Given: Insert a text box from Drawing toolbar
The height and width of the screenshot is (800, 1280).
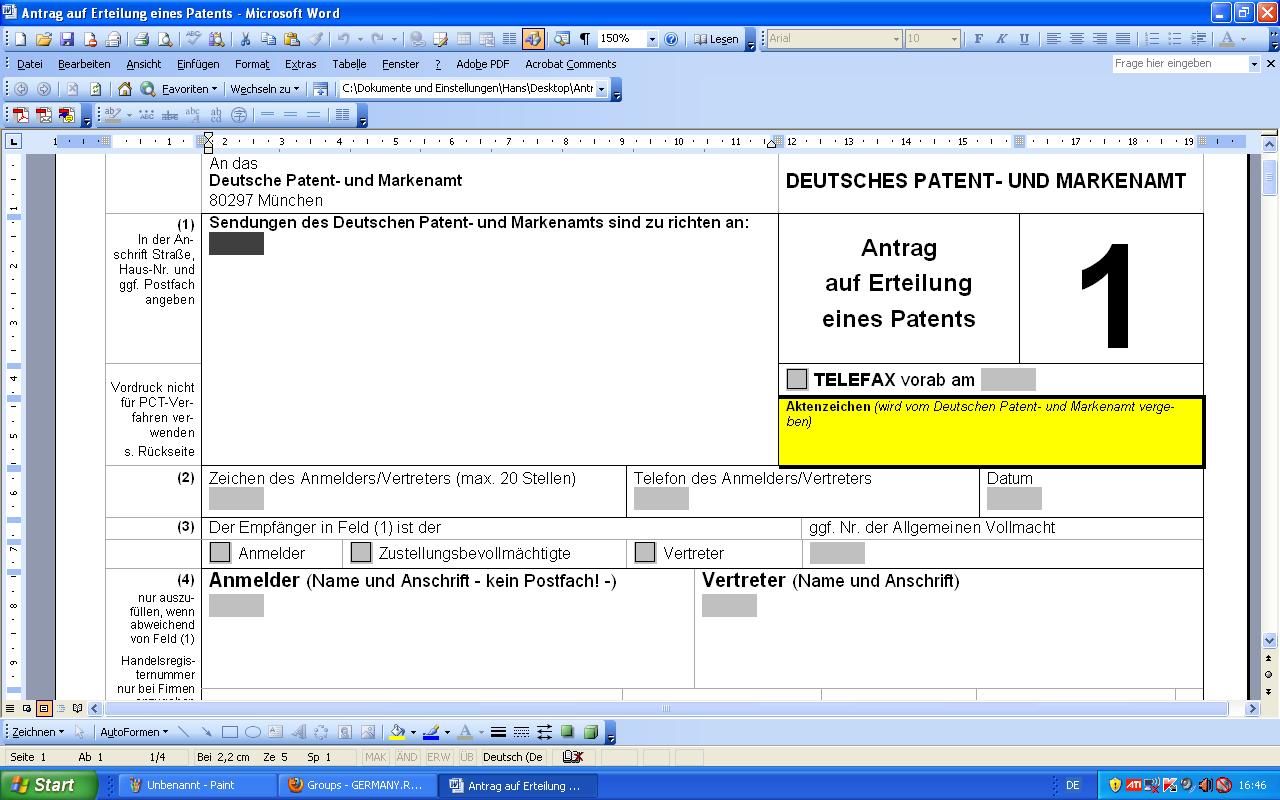Looking at the screenshot, I should click(x=275, y=732).
